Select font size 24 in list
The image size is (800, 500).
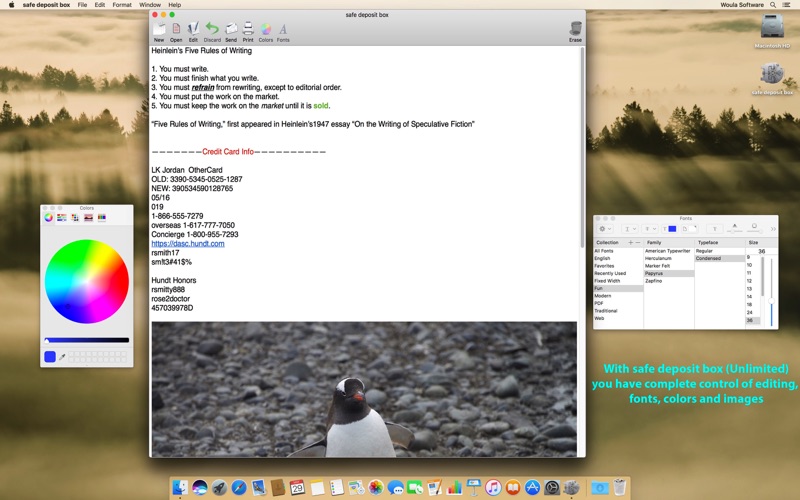coord(753,312)
